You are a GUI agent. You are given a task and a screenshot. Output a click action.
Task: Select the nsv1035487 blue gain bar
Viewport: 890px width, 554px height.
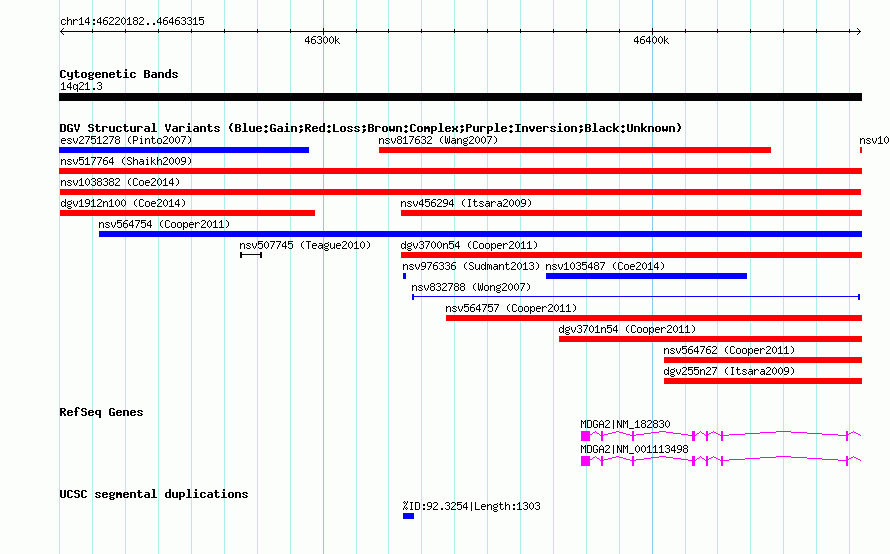[x=646, y=276]
